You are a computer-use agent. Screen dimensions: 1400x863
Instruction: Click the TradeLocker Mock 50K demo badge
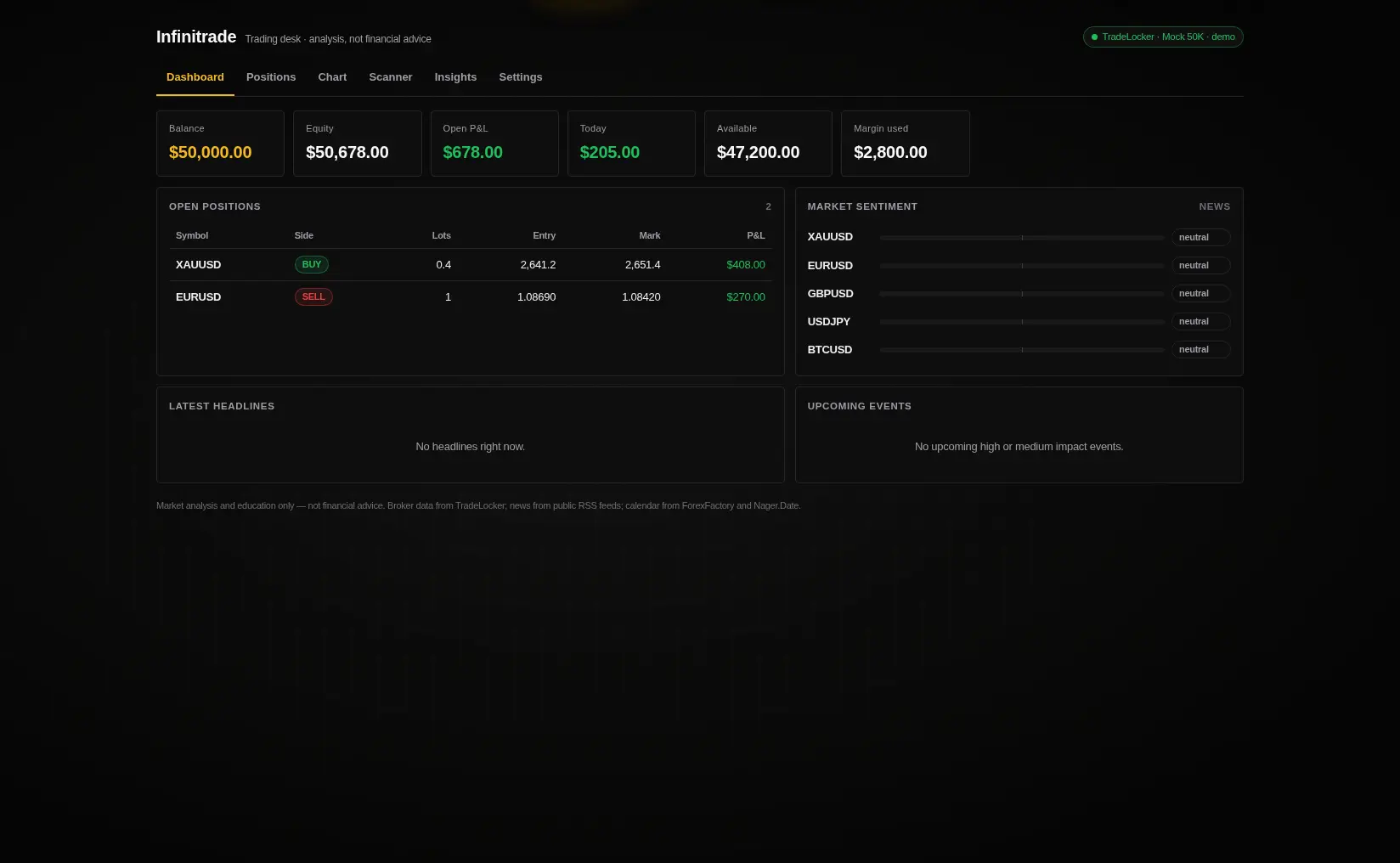pos(1163,37)
